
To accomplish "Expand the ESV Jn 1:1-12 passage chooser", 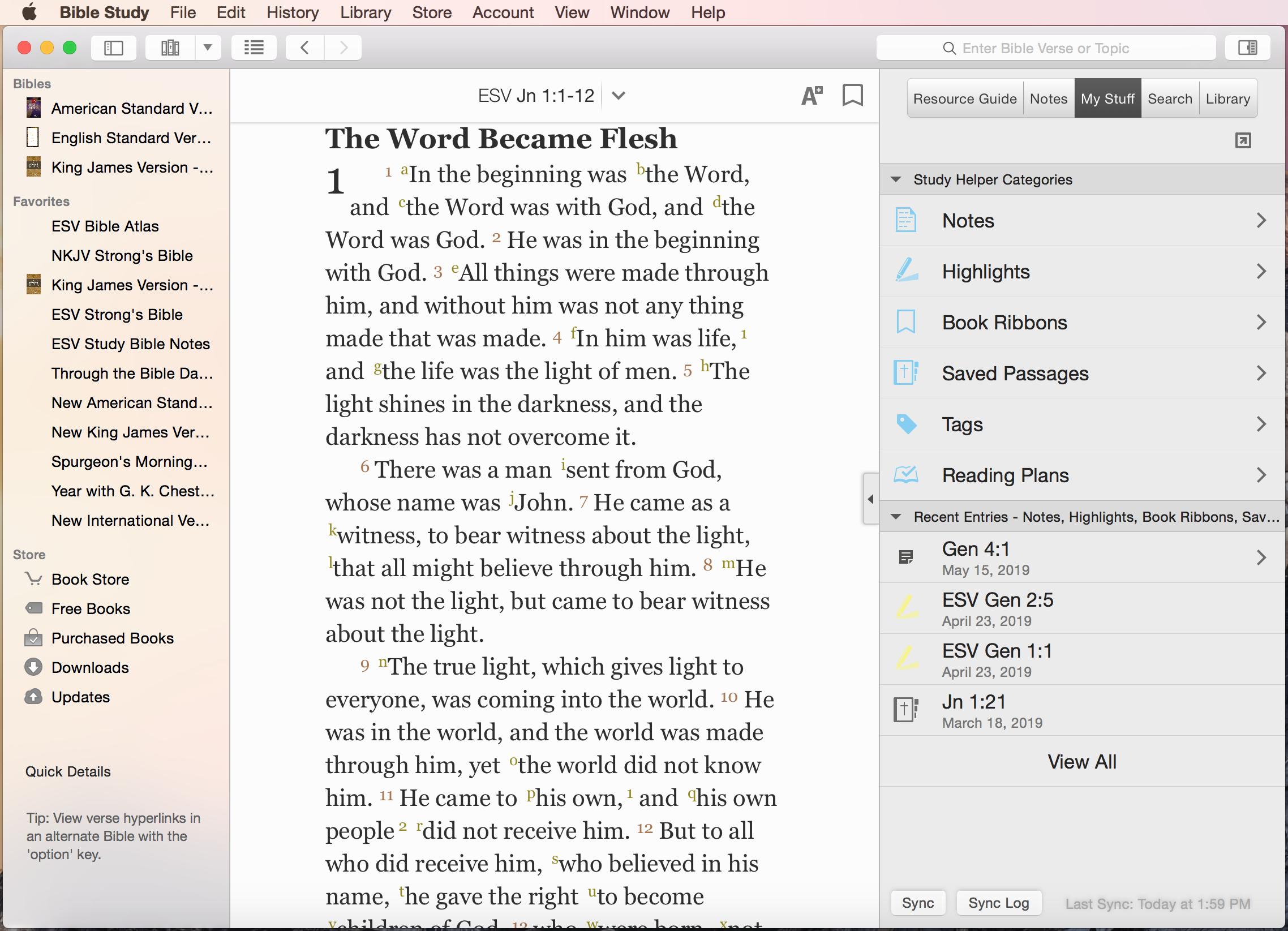I will [619, 96].
